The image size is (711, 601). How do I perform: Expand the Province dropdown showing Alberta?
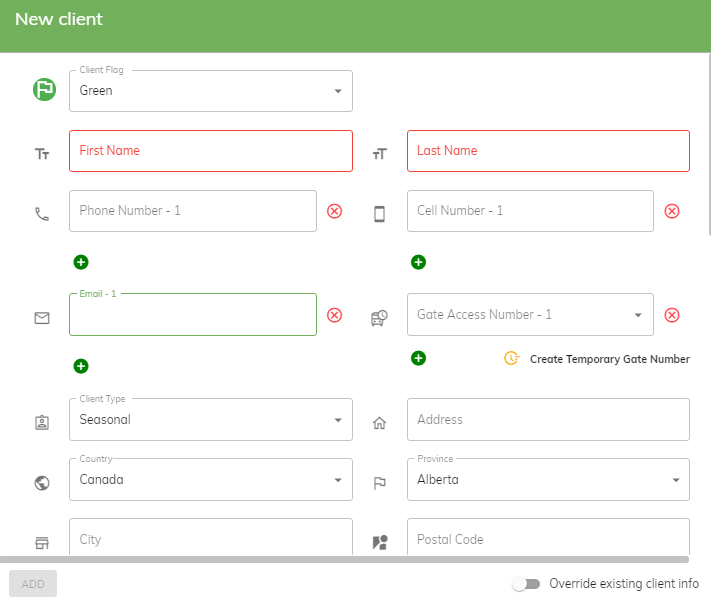[548, 479]
